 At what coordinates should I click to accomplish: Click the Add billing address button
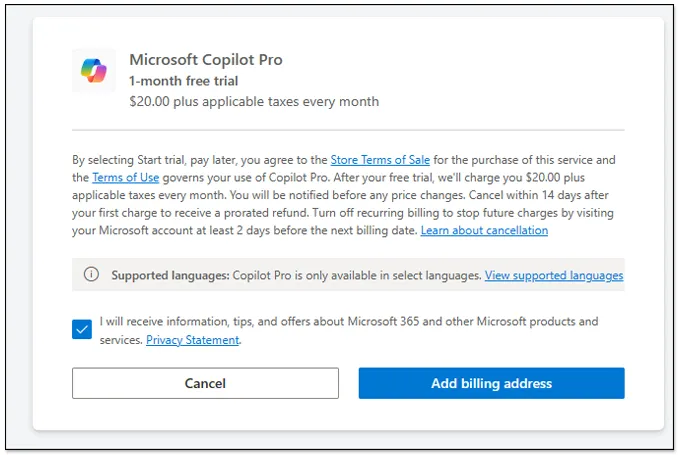pyautogui.click(x=491, y=383)
